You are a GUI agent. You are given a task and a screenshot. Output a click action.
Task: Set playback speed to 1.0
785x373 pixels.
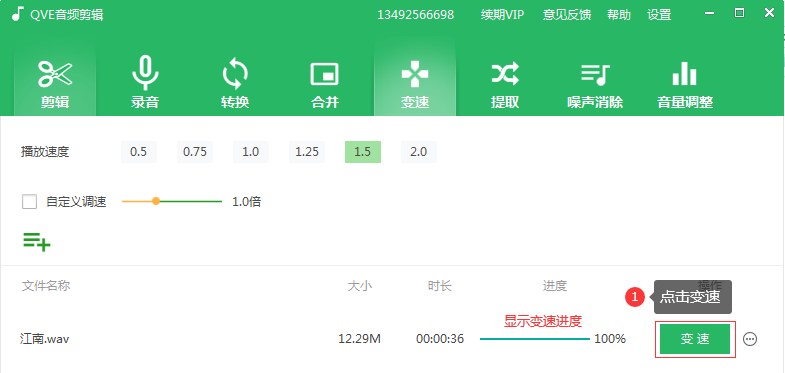(x=251, y=152)
